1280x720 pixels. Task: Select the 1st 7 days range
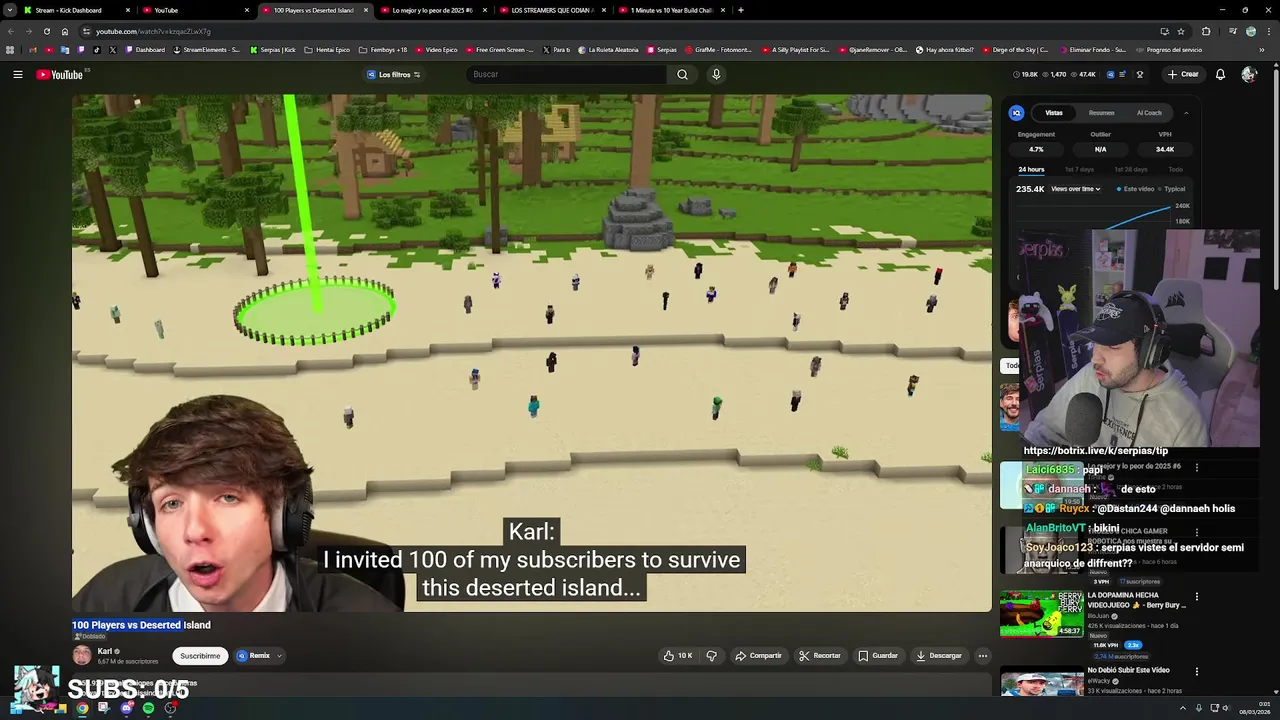(x=1079, y=169)
